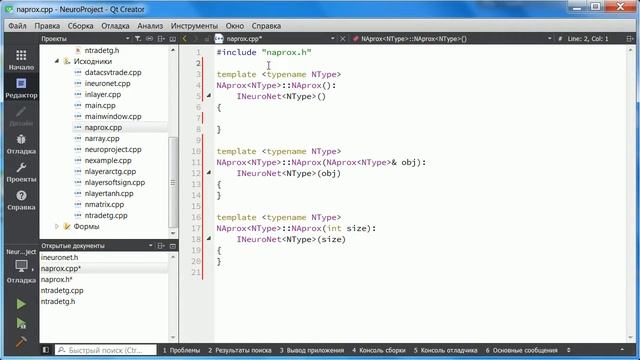Open the Инструменты menu
This screenshot has height=360, width=640.
click(194, 26)
